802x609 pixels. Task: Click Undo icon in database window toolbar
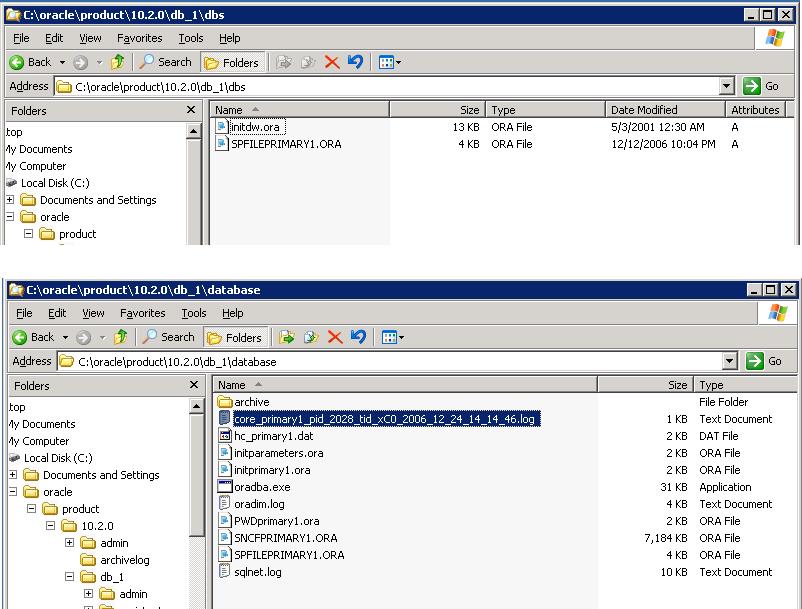359,337
